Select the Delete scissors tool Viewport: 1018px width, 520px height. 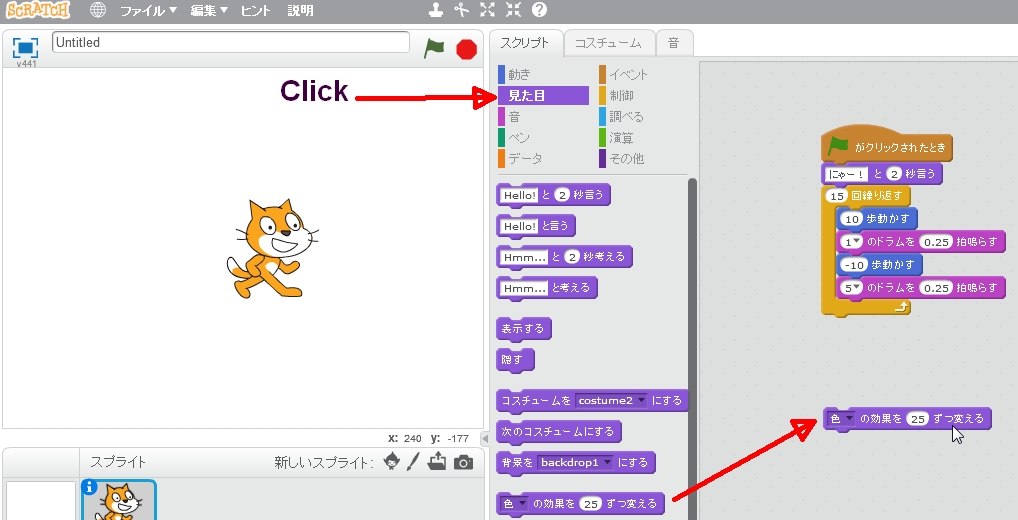click(x=462, y=10)
